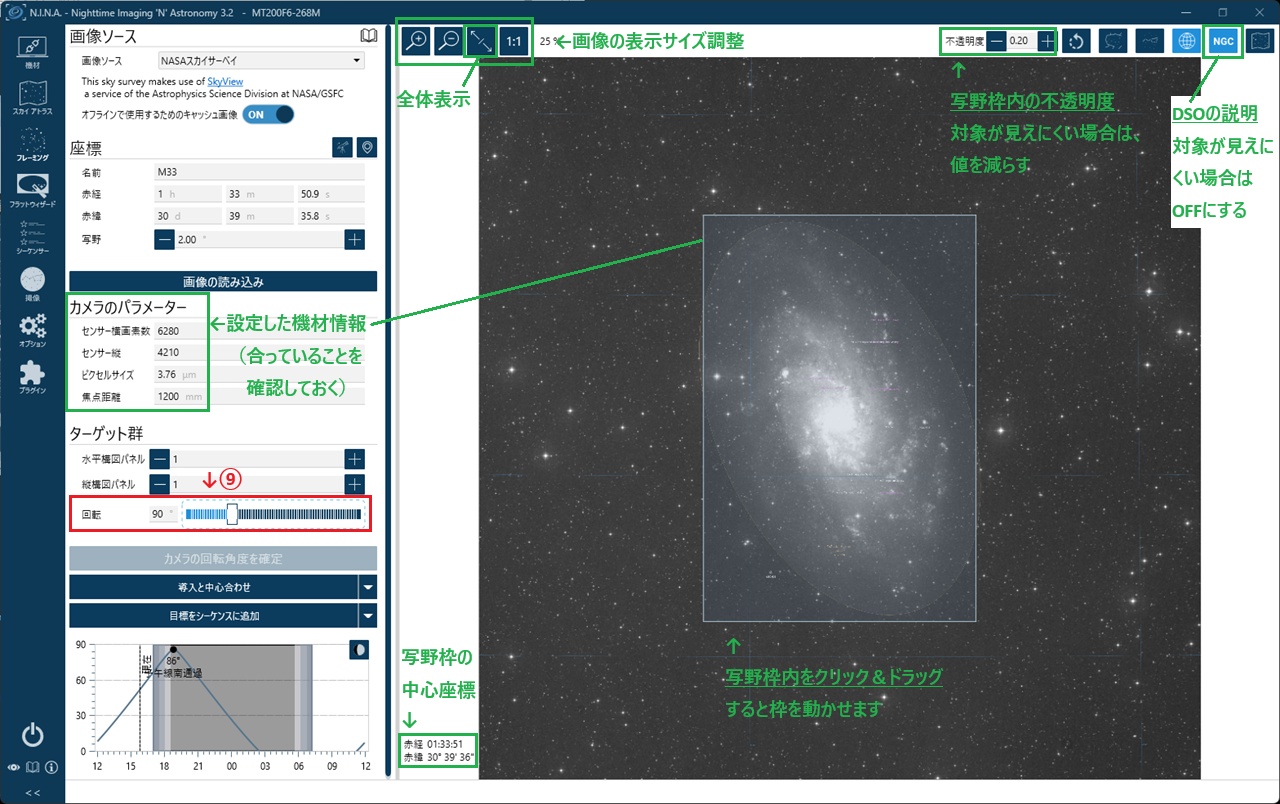This screenshot has width=1280, height=804.
Task: Increase the 不透明度 value with plus button
Action: tap(1045, 41)
